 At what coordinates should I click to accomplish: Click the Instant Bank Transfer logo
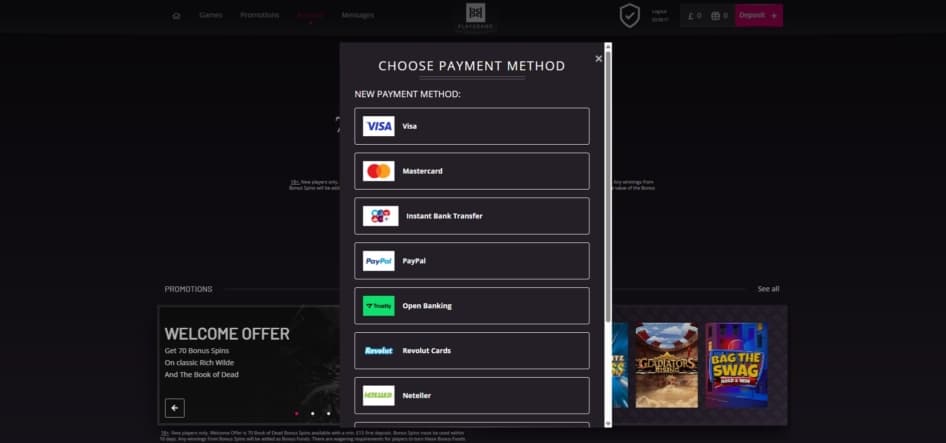pyautogui.click(x=381, y=216)
